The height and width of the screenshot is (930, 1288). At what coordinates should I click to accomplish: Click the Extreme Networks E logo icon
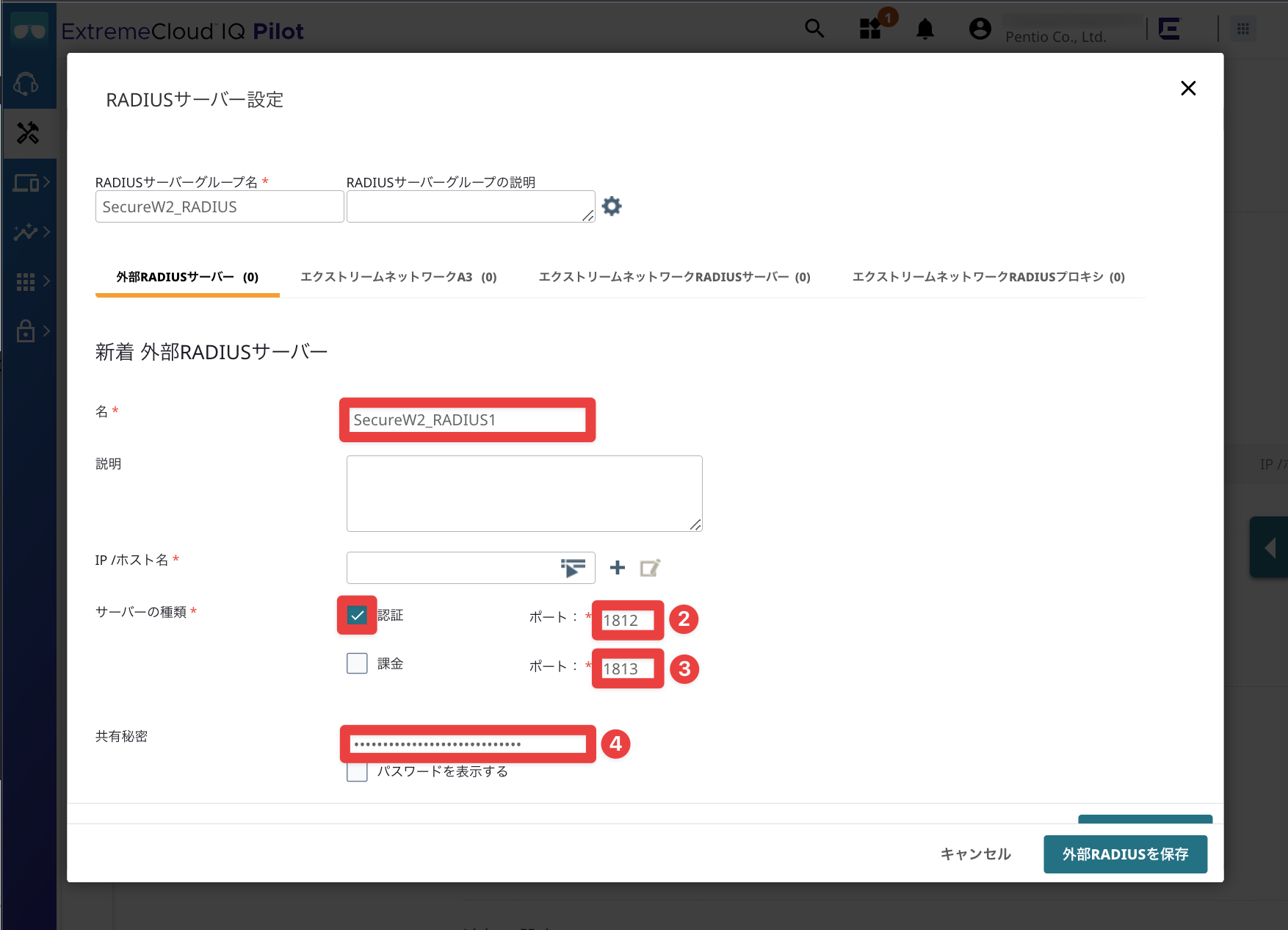click(x=1169, y=29)
